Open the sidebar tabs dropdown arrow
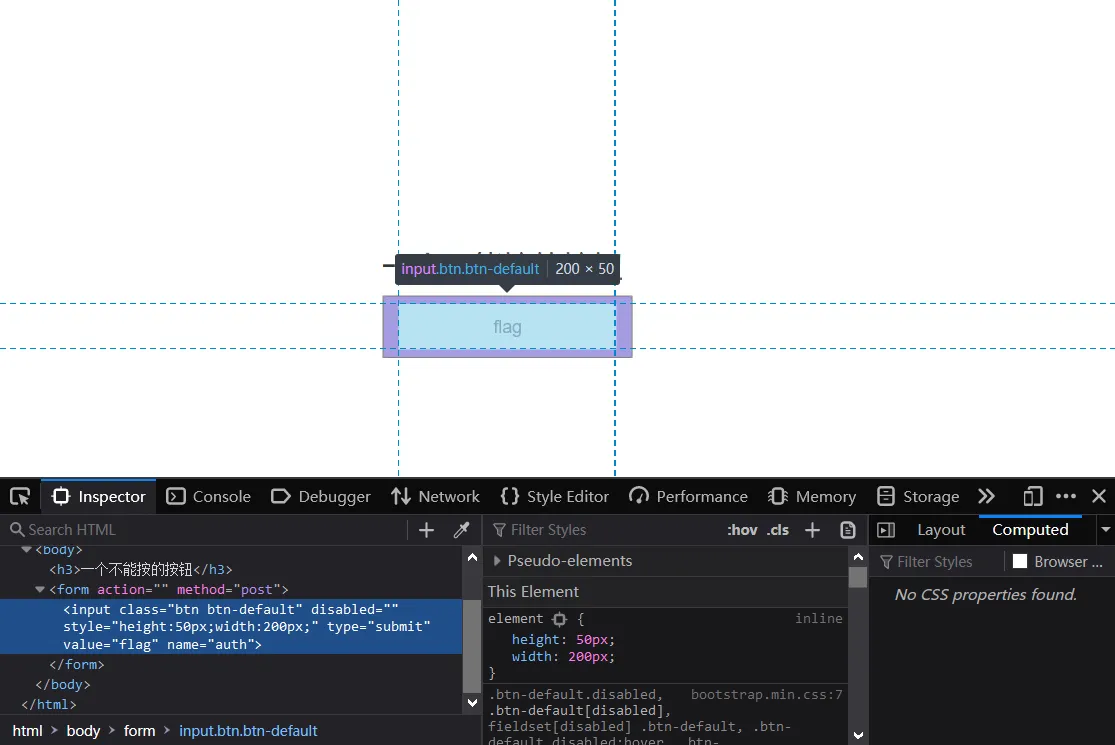Viewport: 1115px width, 745px height. tap(1105, 530)
